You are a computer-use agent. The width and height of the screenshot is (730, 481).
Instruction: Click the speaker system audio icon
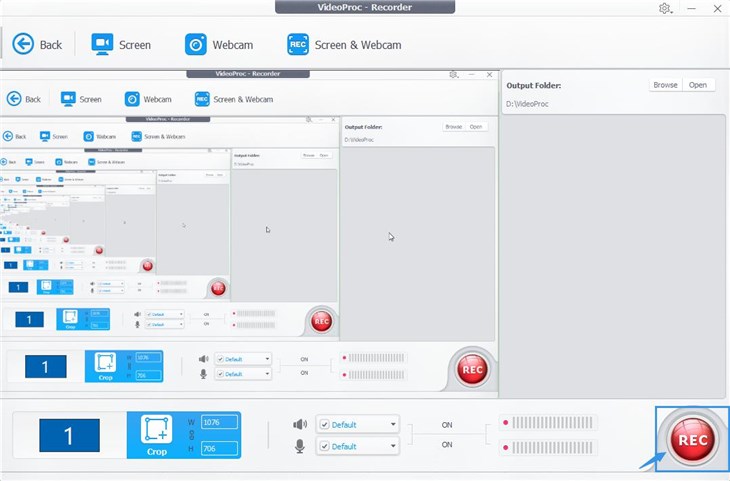click(x=300, y=424)
